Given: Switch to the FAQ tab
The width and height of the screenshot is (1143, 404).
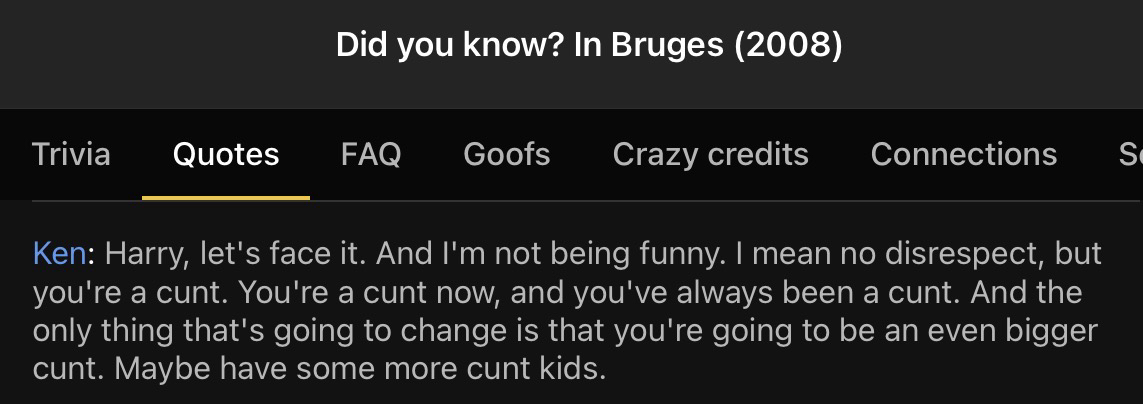Looking at the screenshot, I should 371,154.
